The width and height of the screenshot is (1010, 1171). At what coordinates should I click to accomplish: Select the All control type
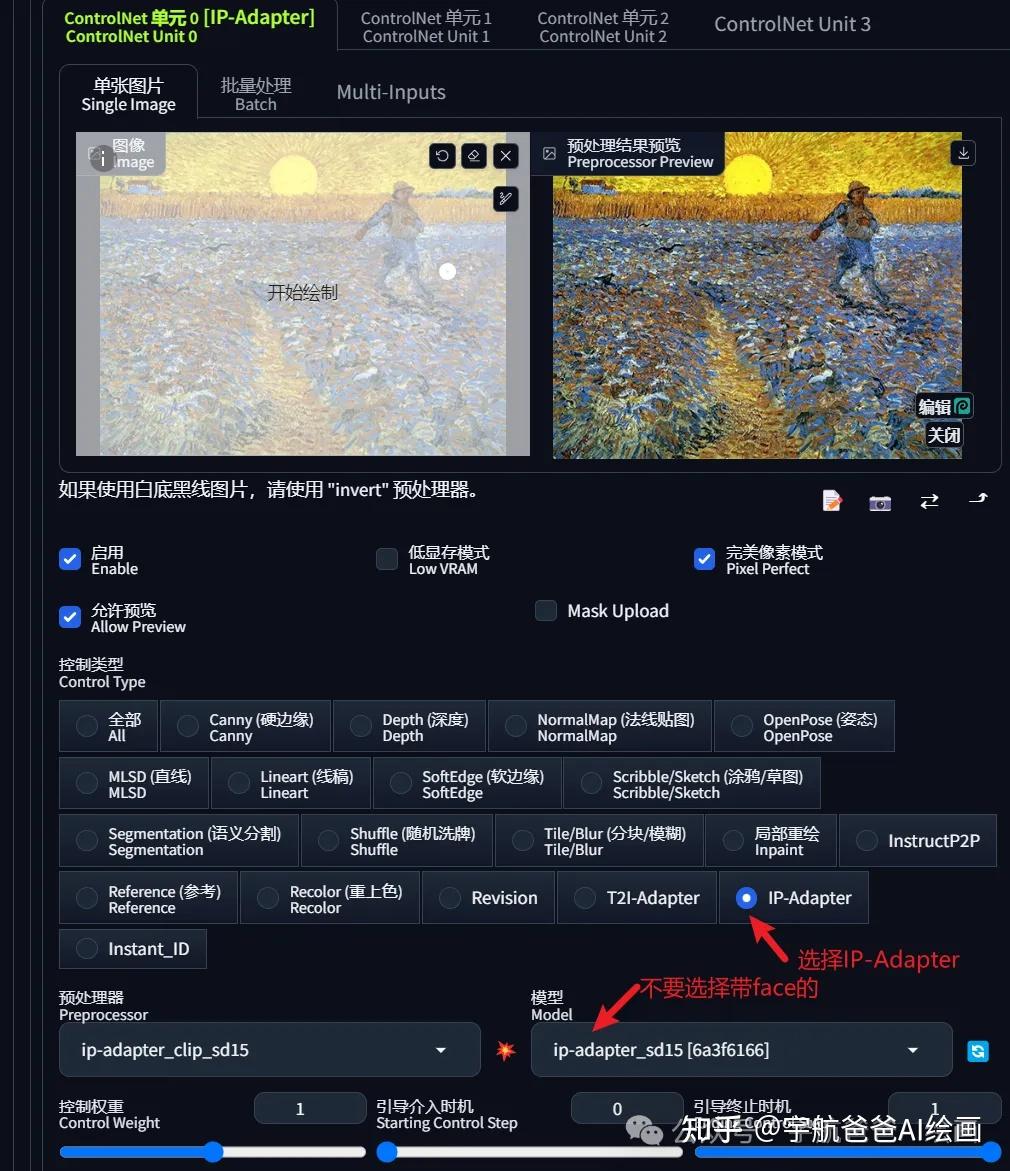point(108,726)
